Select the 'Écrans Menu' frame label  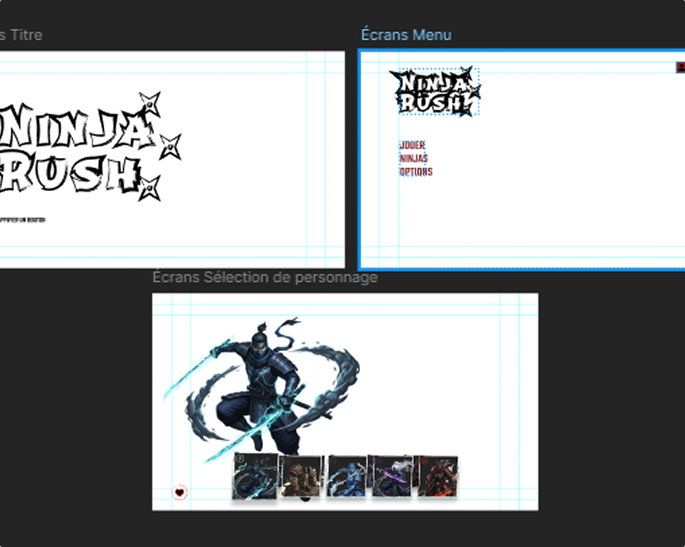coord(406,35)
